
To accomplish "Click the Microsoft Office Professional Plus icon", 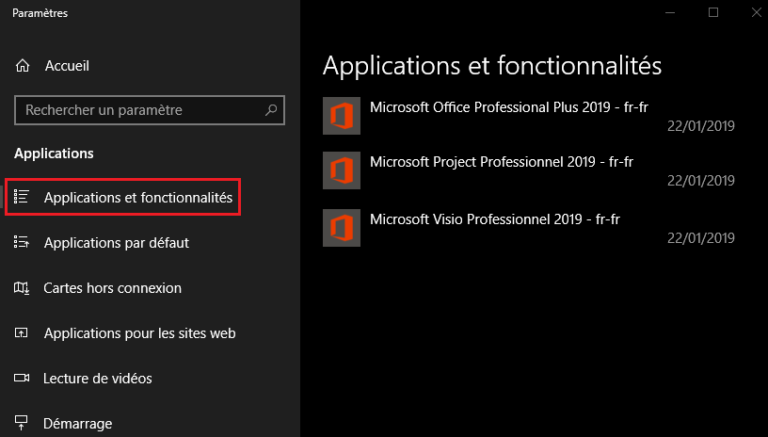I will [x=341, y=116].
